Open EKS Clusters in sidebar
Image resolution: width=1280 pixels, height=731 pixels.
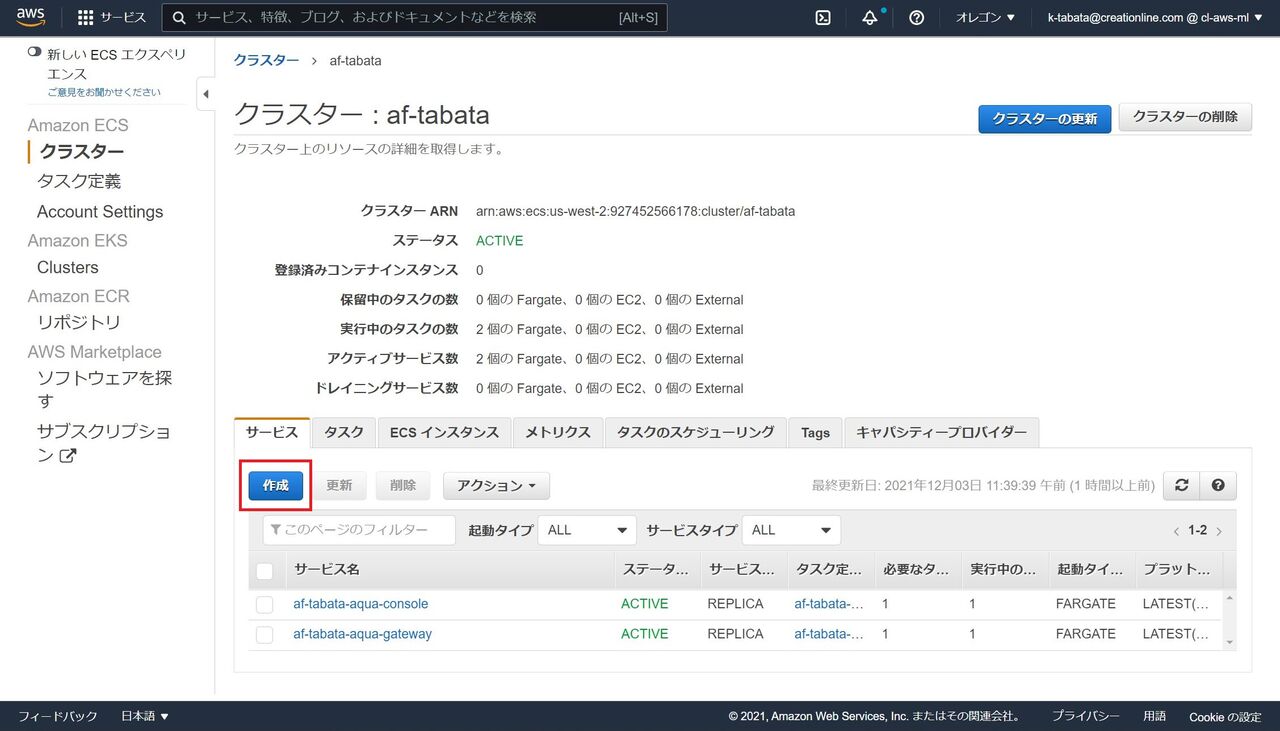[68, 268]
